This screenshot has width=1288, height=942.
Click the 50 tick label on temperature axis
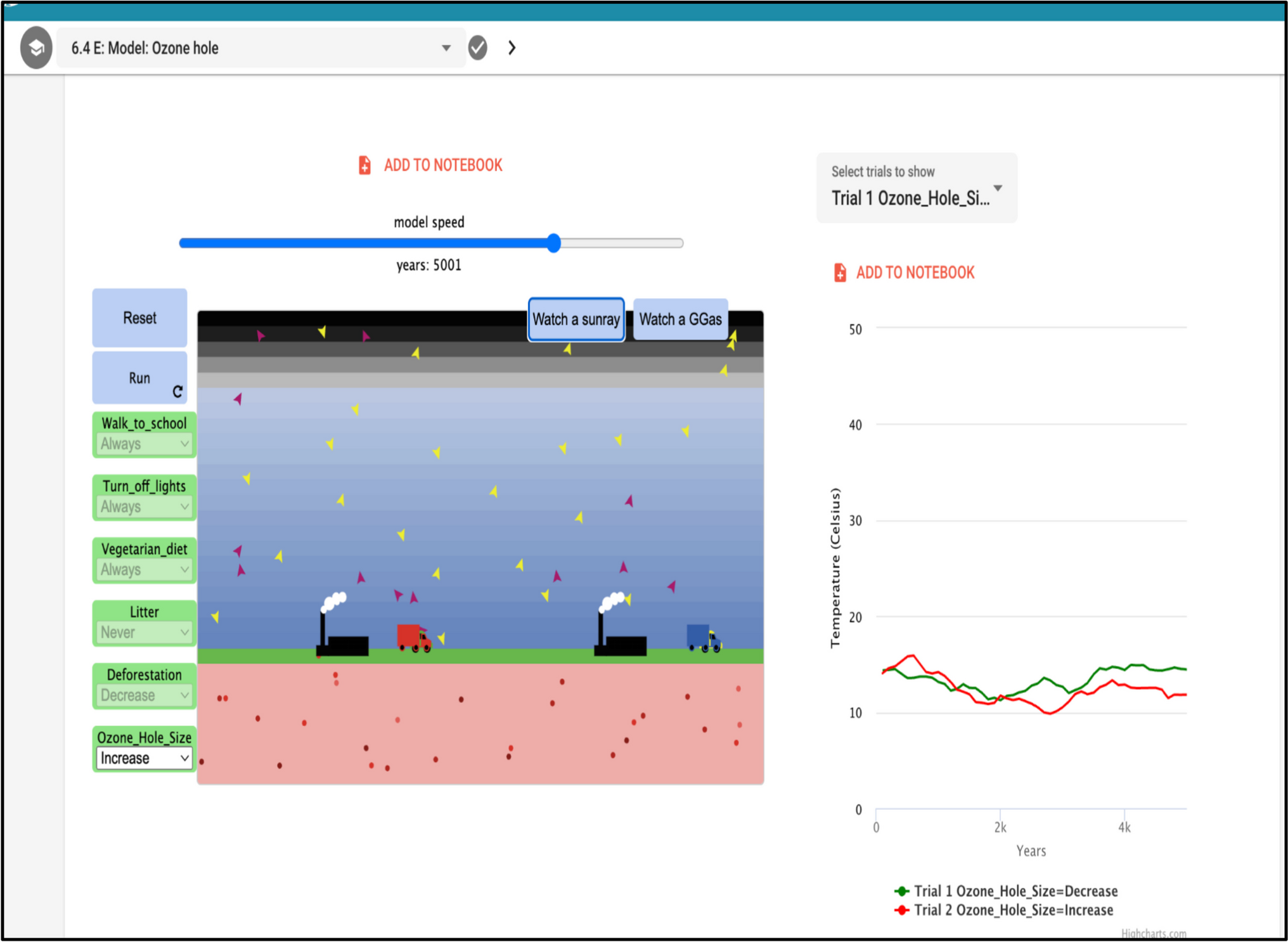(x=855, y=330)
